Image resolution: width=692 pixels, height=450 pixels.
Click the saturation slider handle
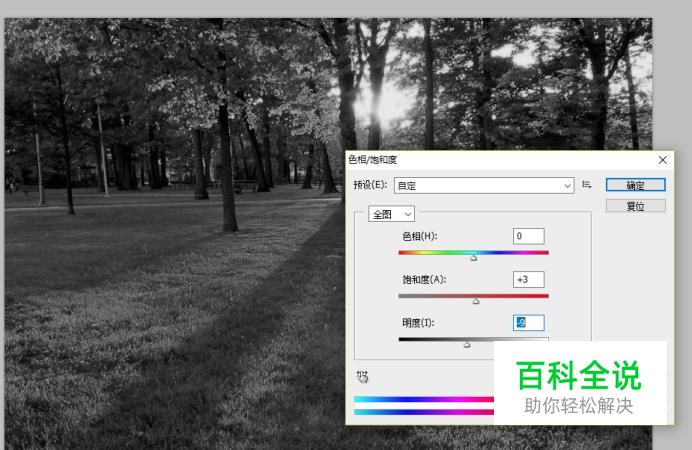point(476,301)
